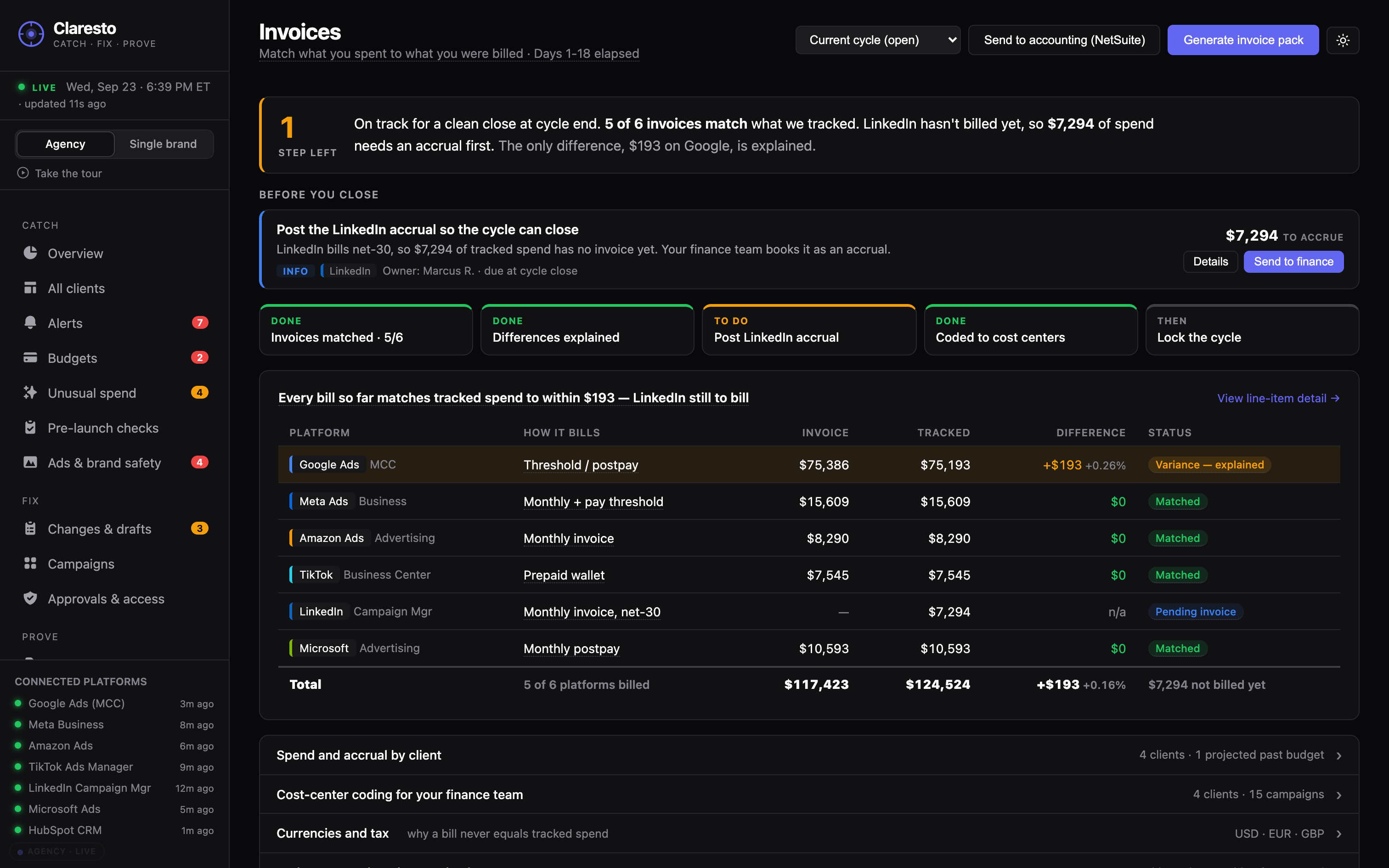The image size is (1389, 868).
Task: Open the Current cycle dropdown
Action: click(878, 40)
